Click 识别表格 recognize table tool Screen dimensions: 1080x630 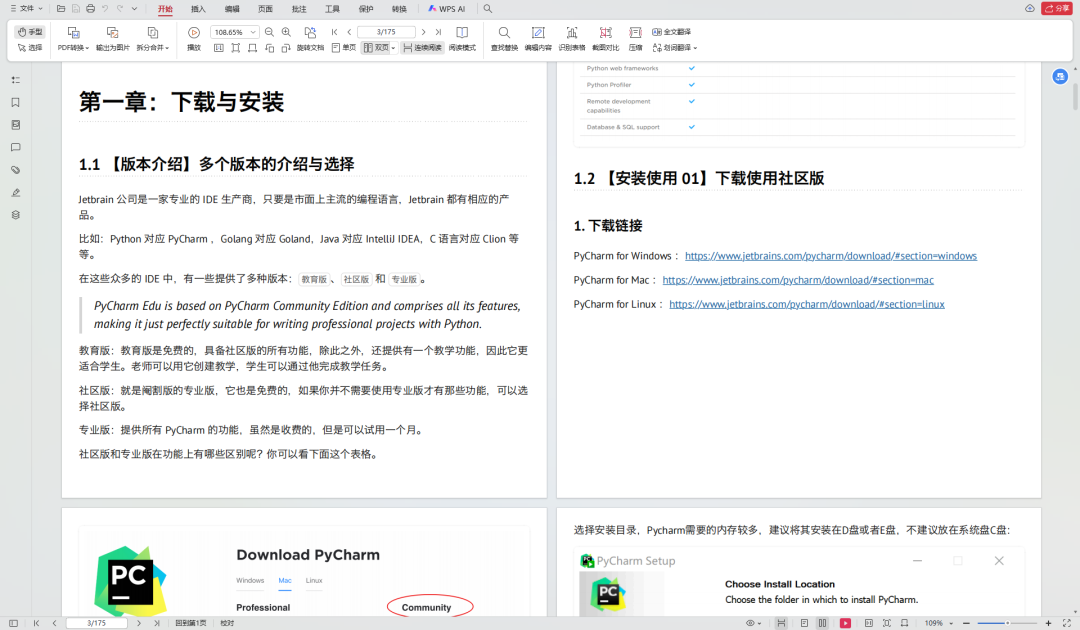coord(572,39)
